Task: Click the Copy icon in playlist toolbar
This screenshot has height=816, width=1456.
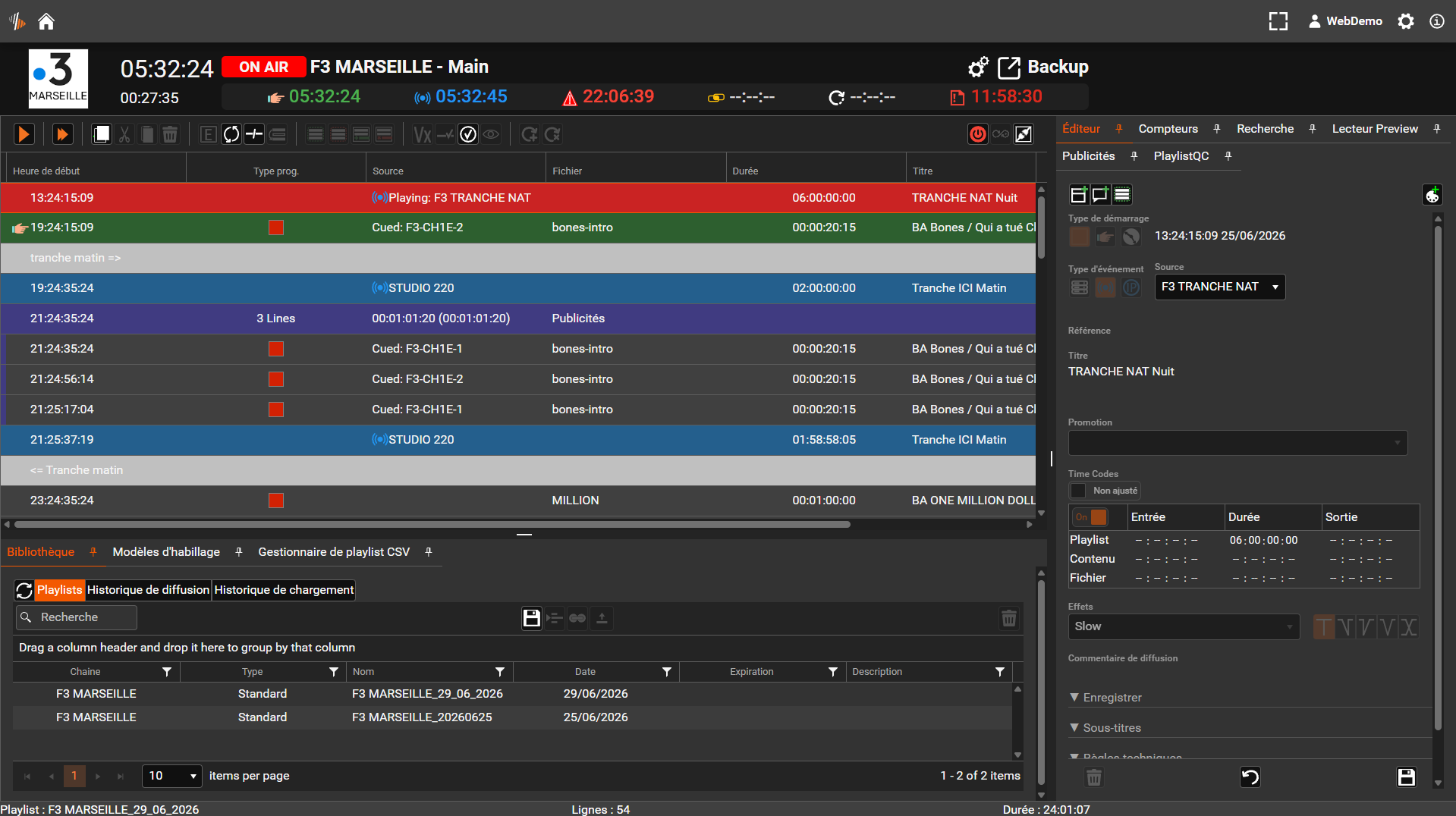Action: (x=102, y=134)
